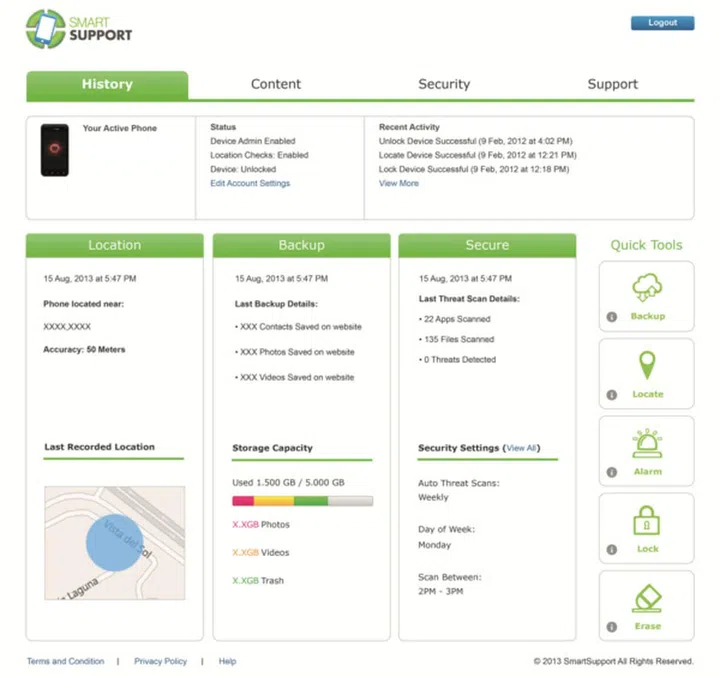720x676 pixels.
Task: Open the Support tab
Action: (613, 84)
